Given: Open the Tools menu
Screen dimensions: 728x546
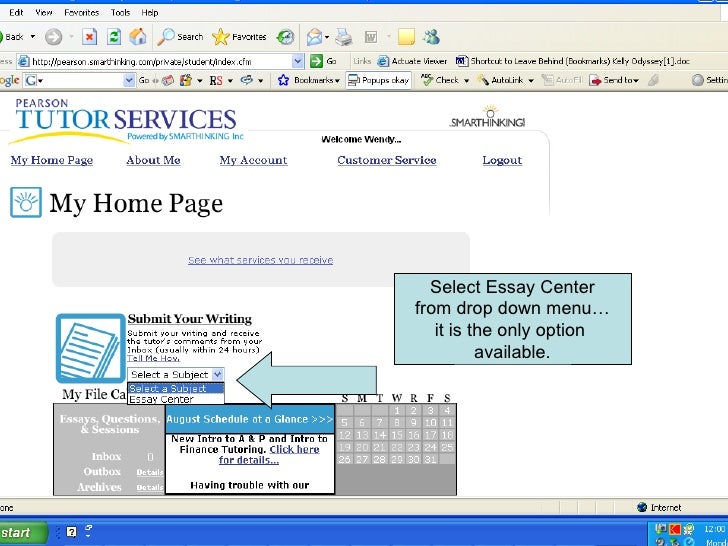Looking at the screenshot, I should (120, 13).
